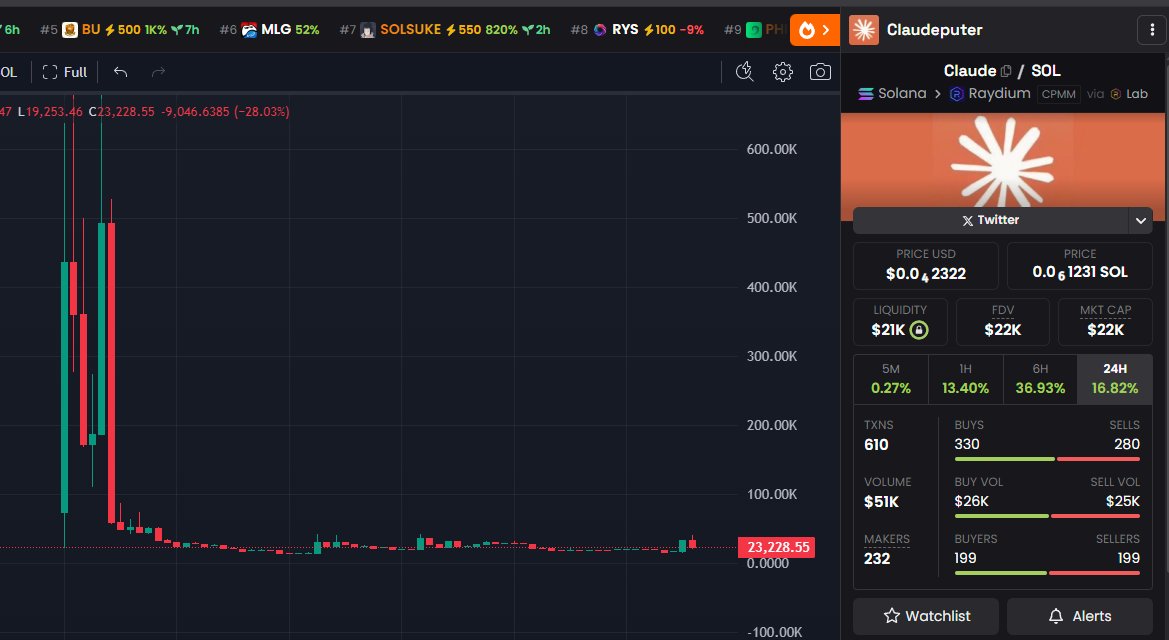Open the quick search indicator icon

click(x=744, y=72)
